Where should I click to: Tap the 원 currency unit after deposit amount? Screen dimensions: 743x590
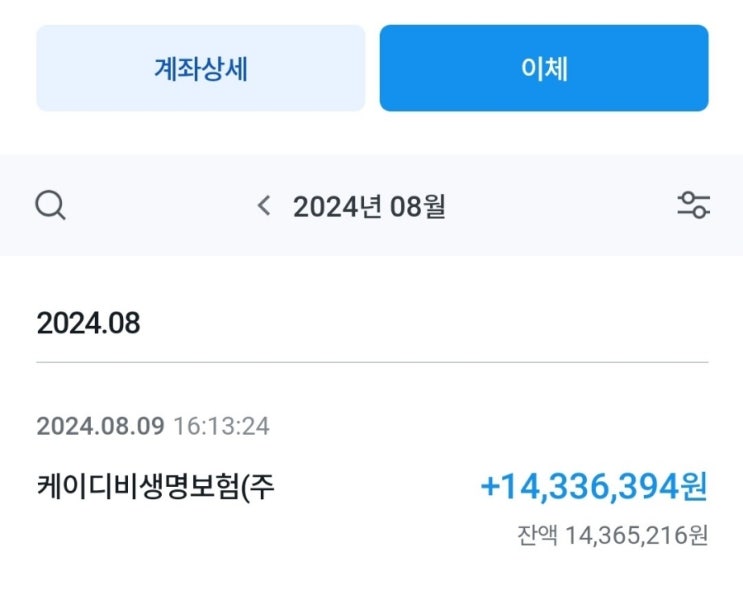[695, 487]
